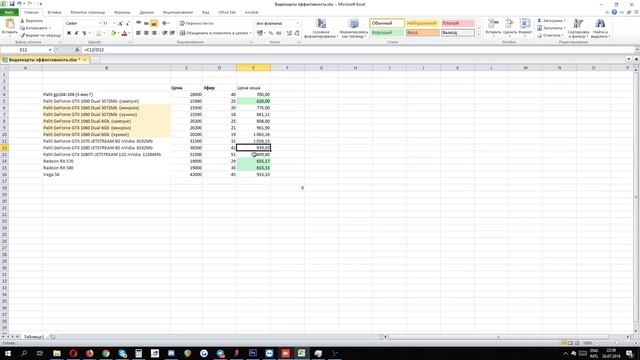Open the Windows Start menu

[7, 353]
